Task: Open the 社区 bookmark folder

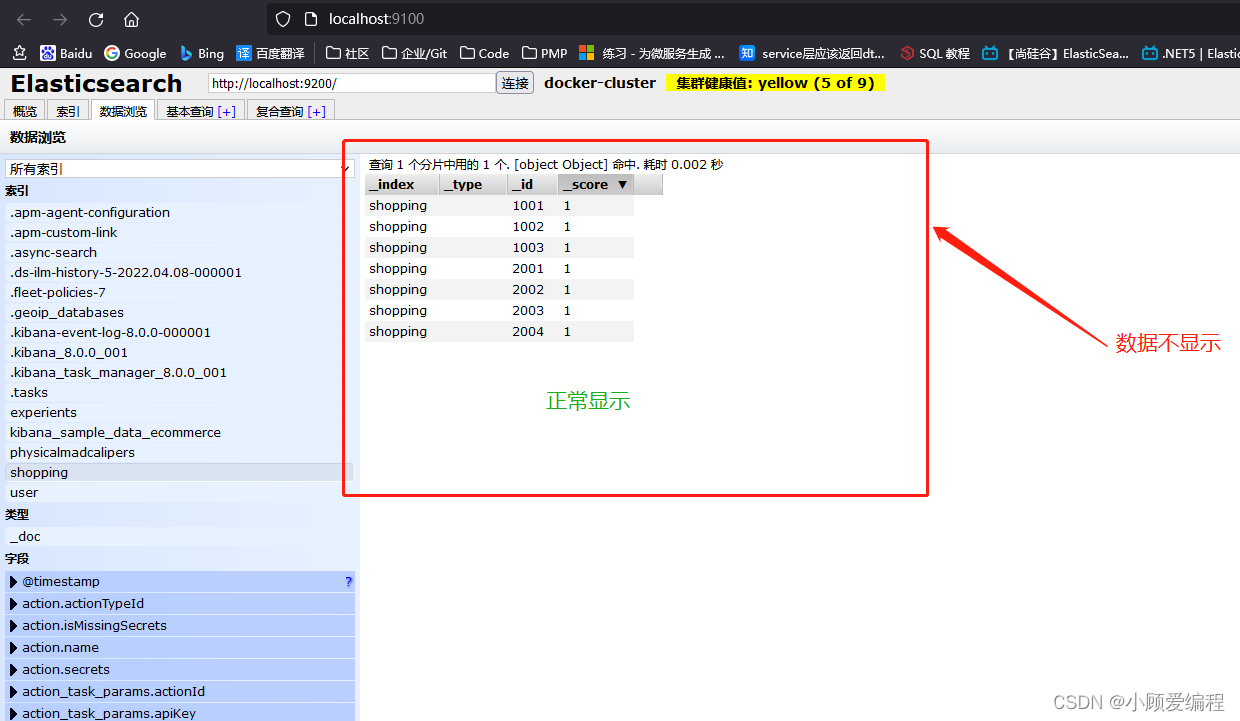Action: pyautogui.click(x=348, y=53)
